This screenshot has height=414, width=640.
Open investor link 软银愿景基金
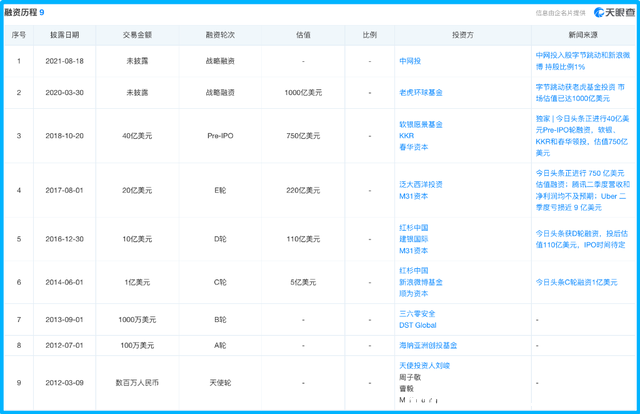coord(421,124)
